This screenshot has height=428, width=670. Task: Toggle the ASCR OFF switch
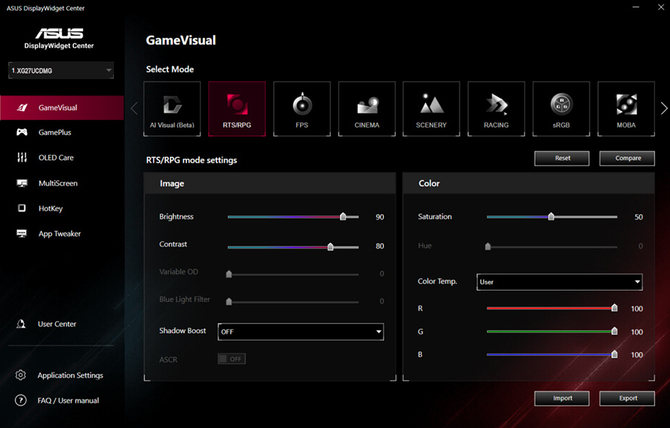232,359
